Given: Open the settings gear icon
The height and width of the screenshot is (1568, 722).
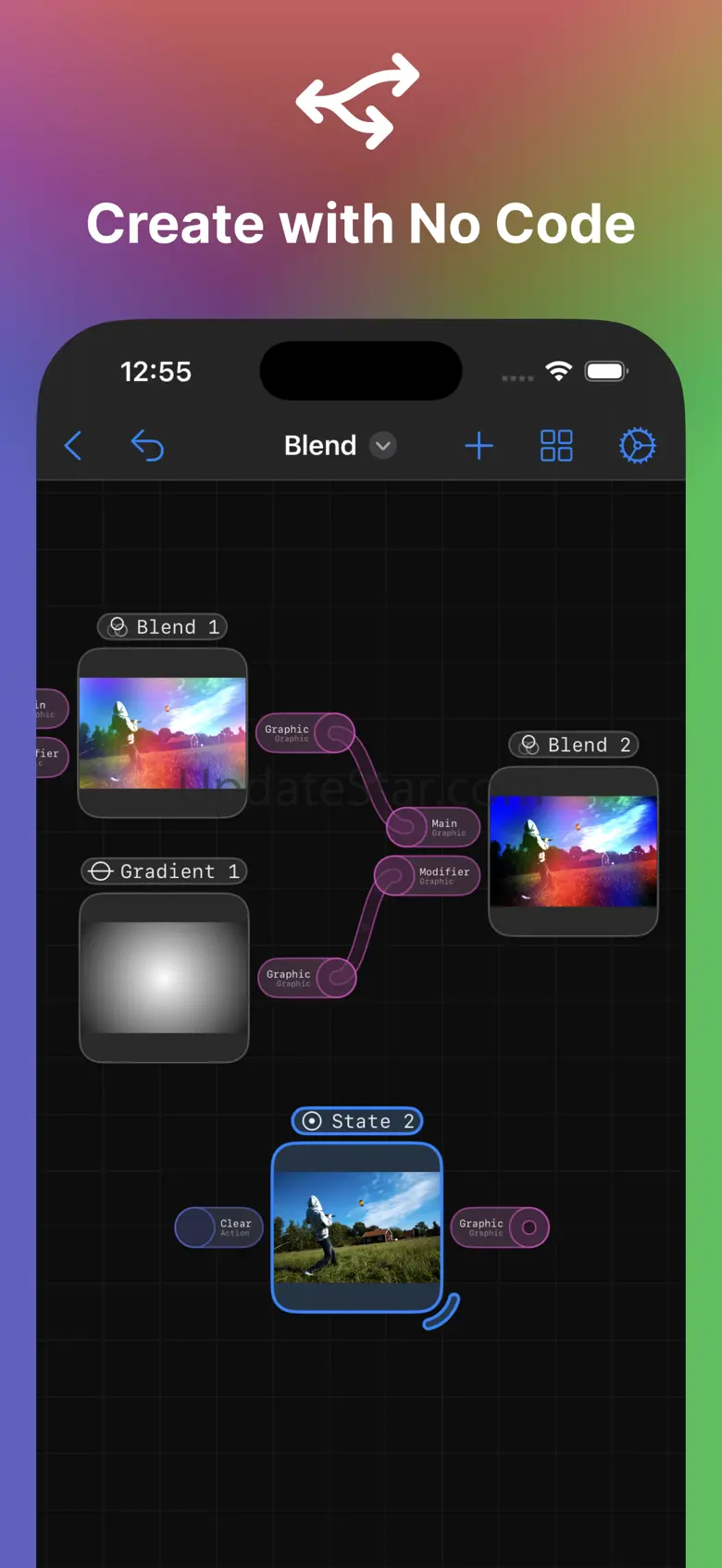Looking at the screenshot, I should click(x=637, y=446).
